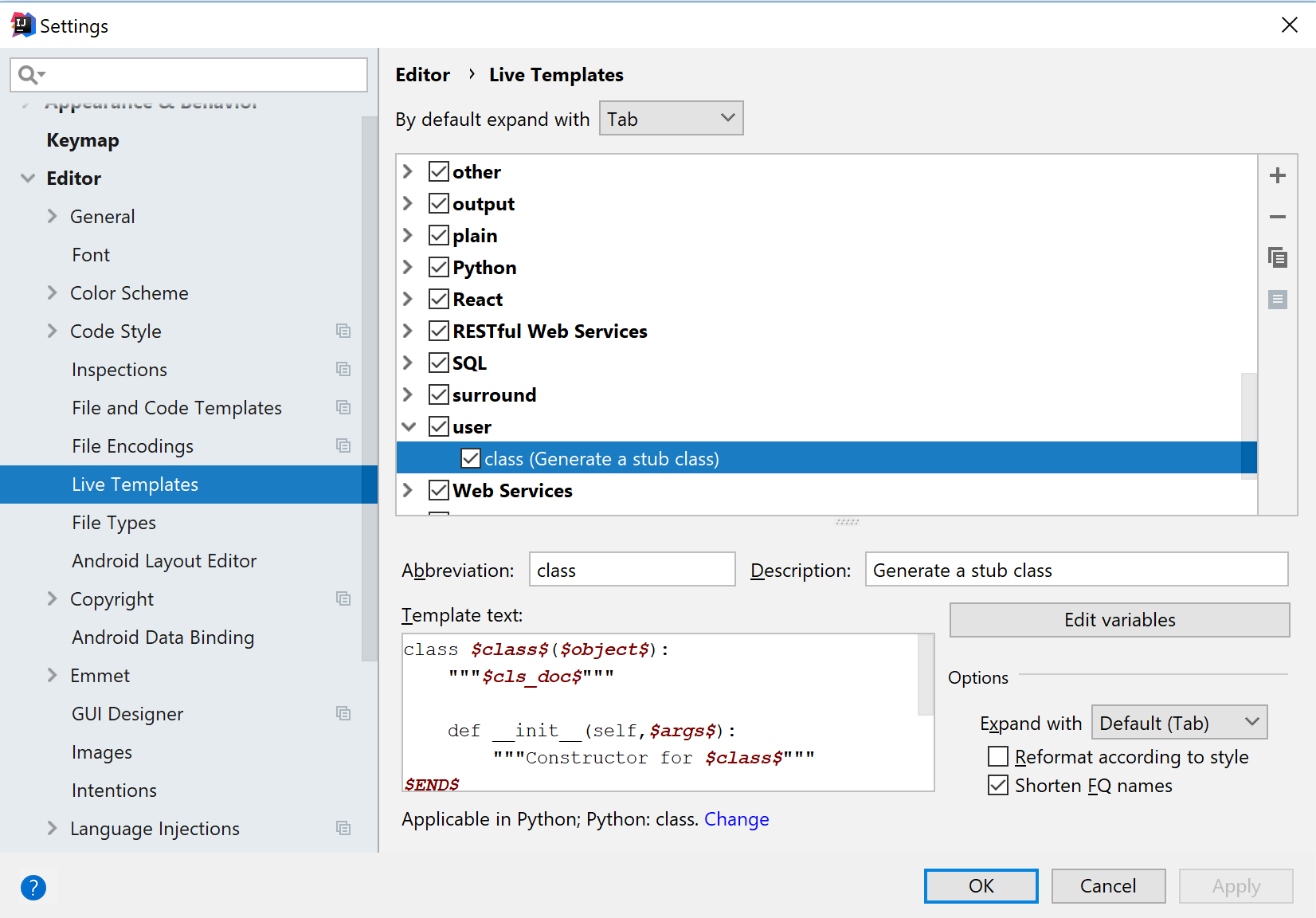Enable Reformat according to style
Screen dimensions: 1316x918
pos(997,756)
